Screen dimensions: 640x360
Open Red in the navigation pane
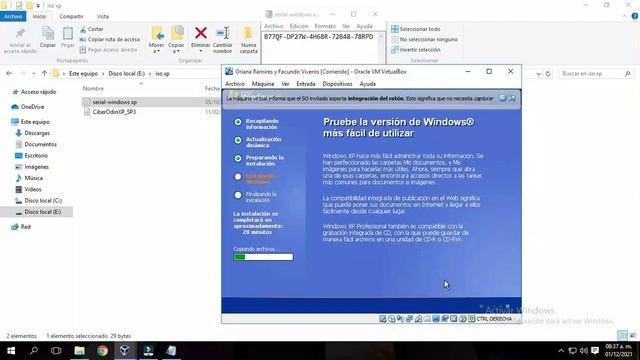(x=25, y=227)
